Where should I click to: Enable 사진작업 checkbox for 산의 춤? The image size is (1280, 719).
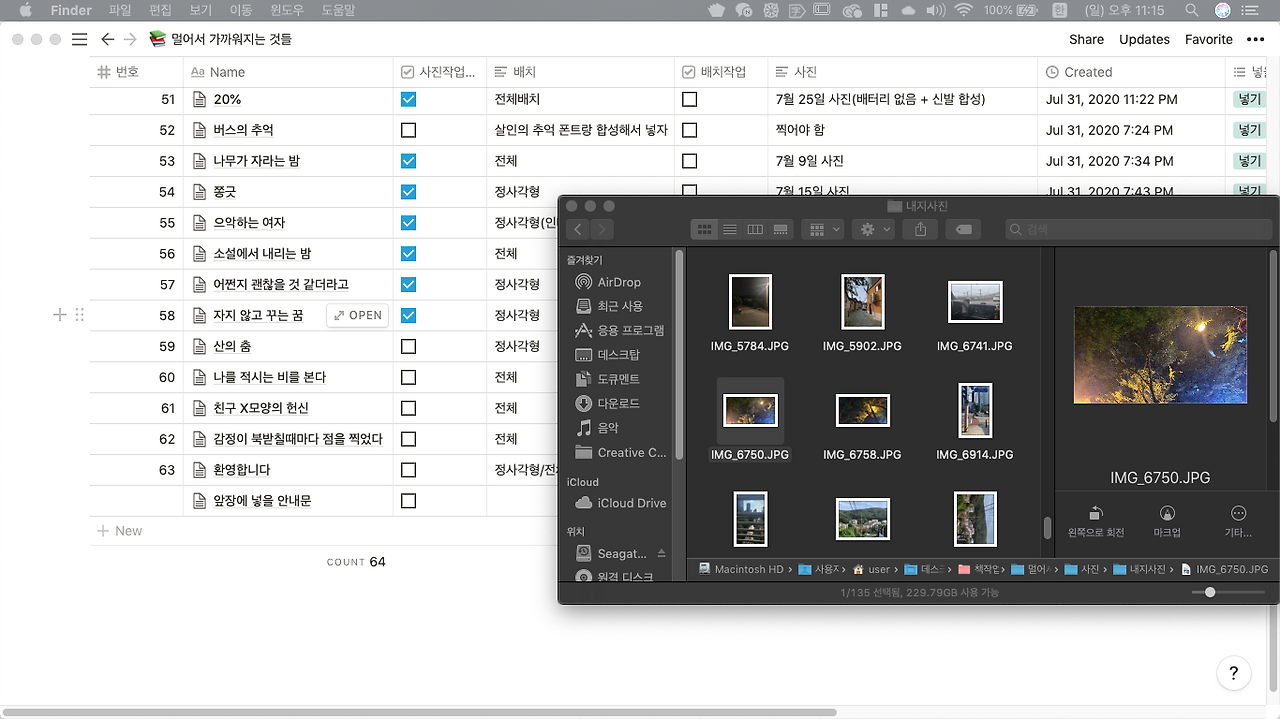[x=408, y=346]
